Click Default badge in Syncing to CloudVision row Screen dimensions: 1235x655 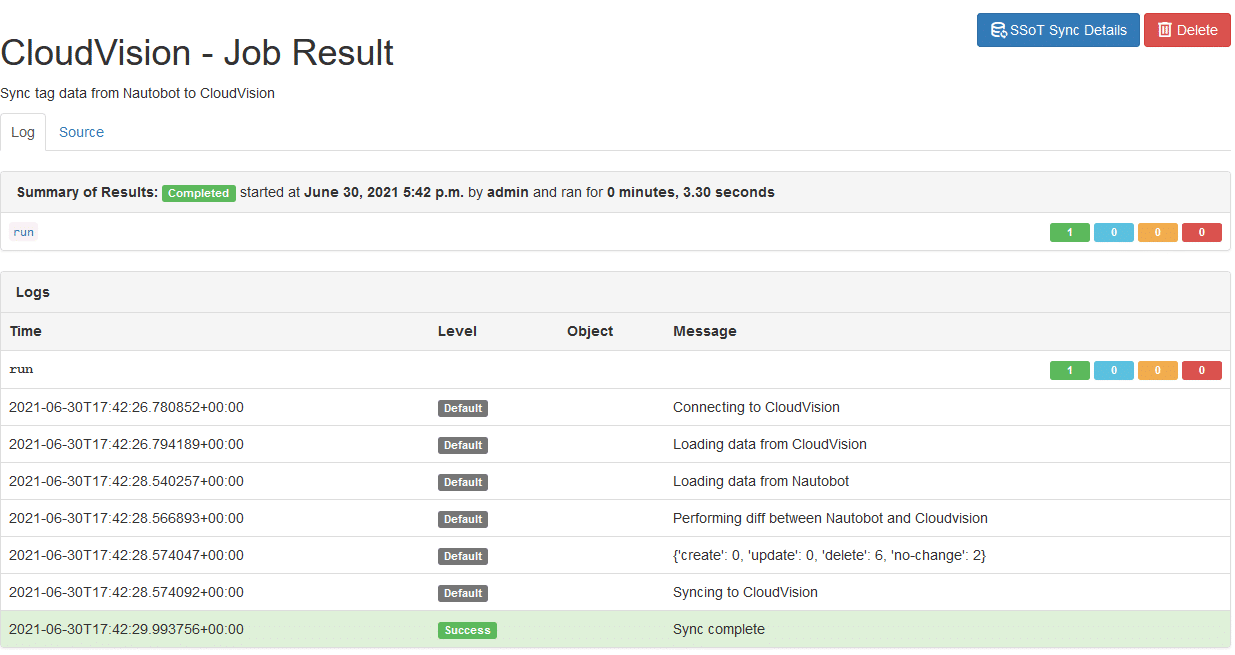coord(463,593)
